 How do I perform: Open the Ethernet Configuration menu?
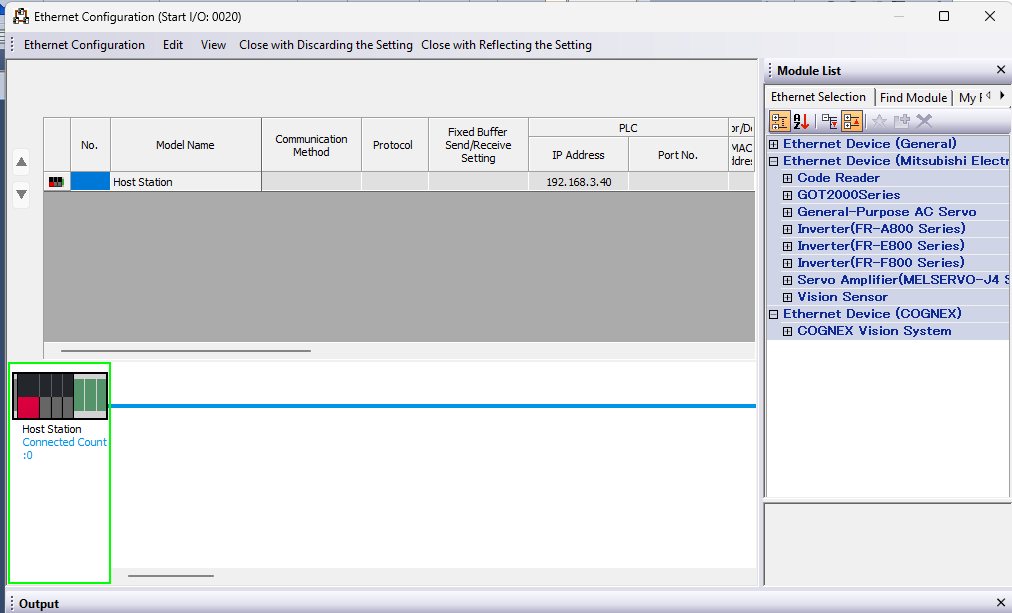point(84,45)
